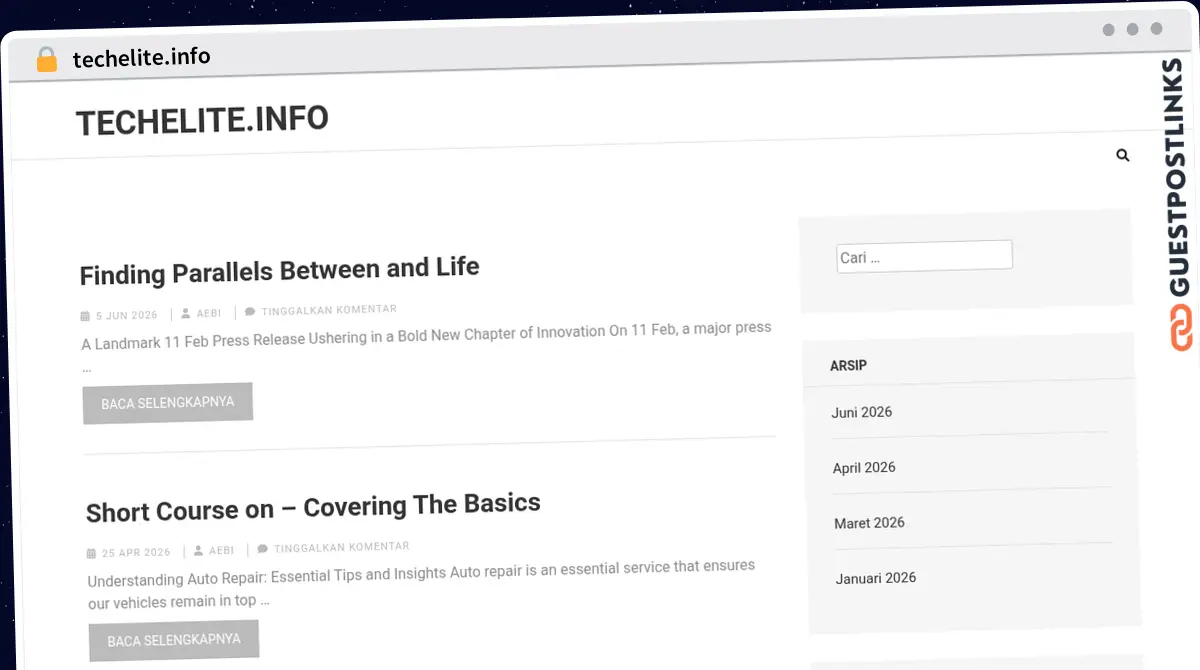Viewport: 1200px width, 670px height.
Task: Click Tinggalkan Komentar on Short Course post
Action: point(342,547)
